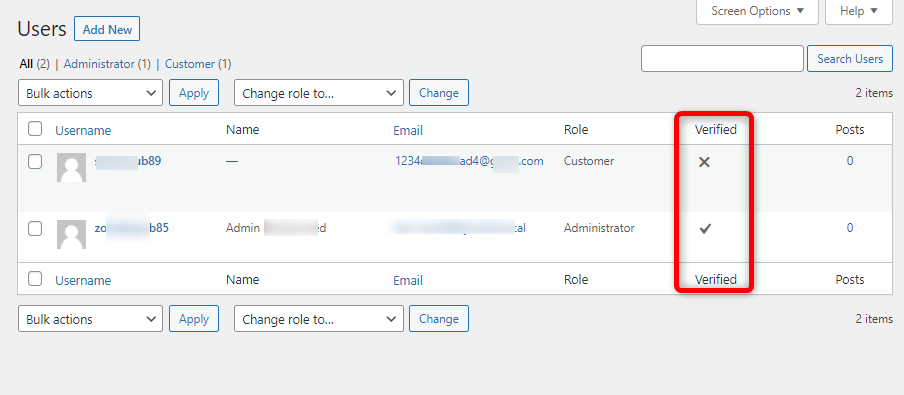This screenshot has height=395, width=904.
Task: Open the username ending in b89
Action: click(128, 161)
